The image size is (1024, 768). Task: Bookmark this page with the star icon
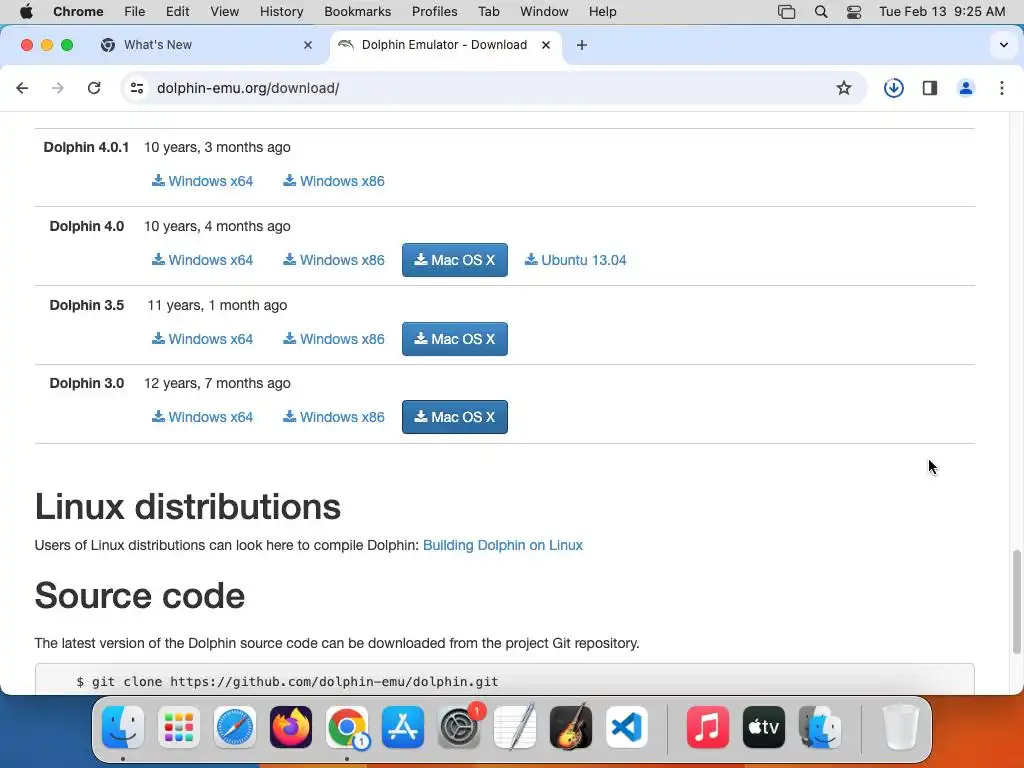(844, 88)
